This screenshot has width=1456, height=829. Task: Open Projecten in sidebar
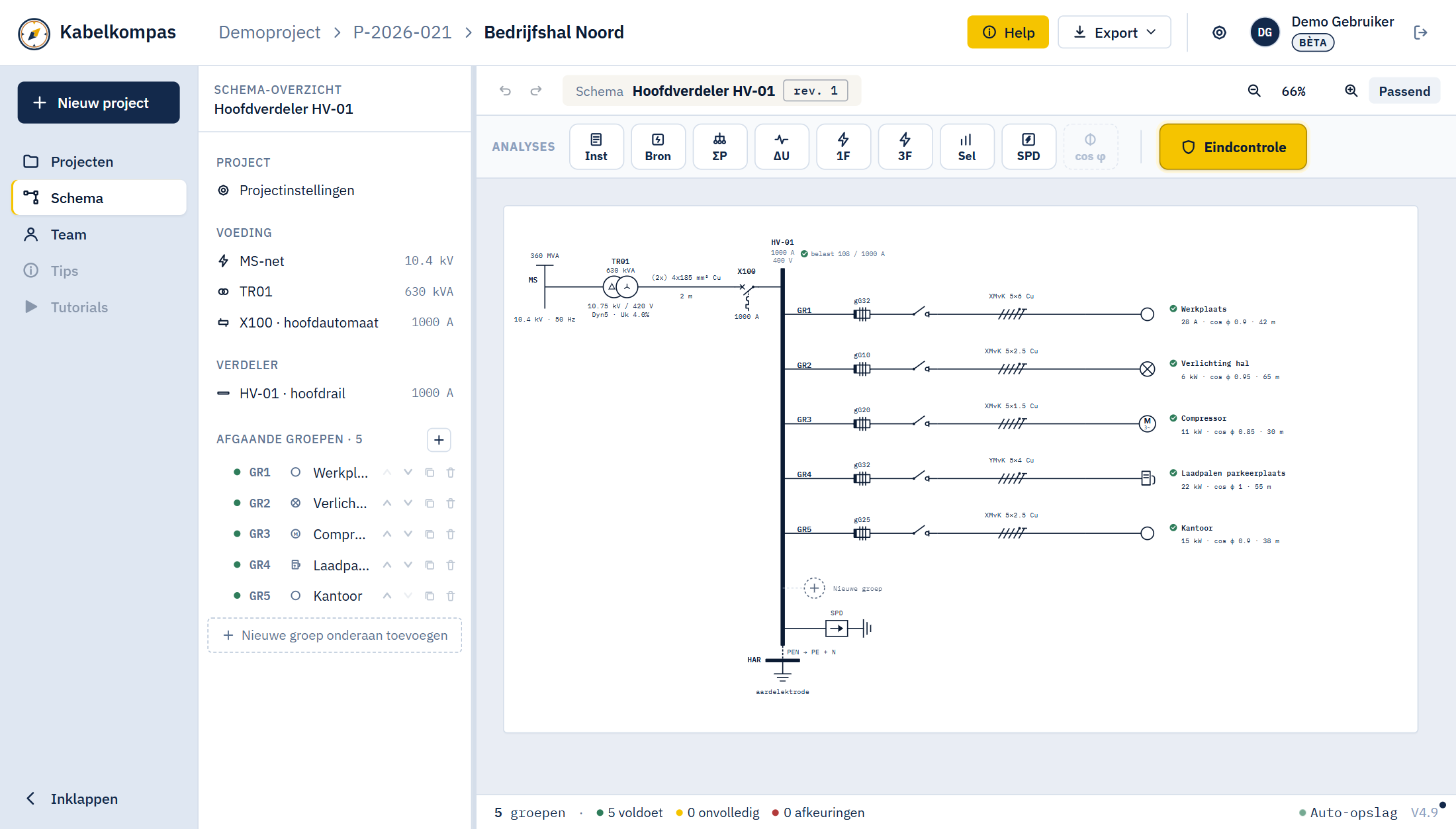coord(99,161)
